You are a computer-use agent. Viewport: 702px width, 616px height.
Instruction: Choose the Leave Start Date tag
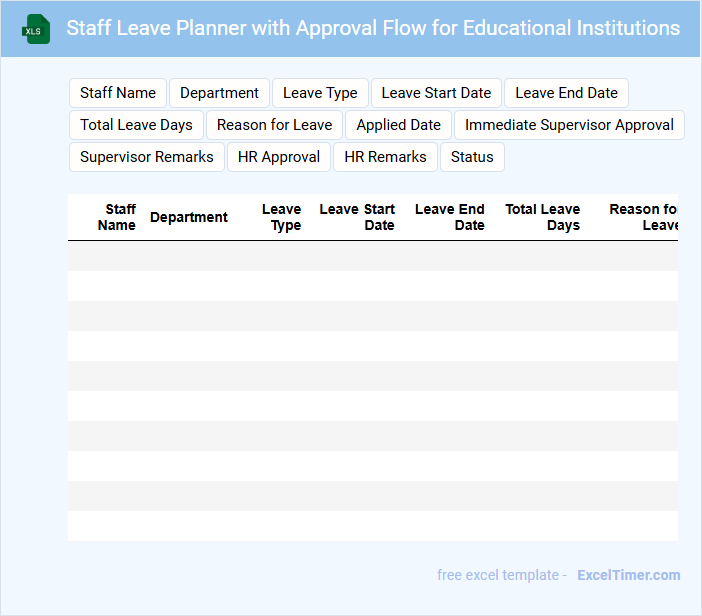(x=436, y=93)
